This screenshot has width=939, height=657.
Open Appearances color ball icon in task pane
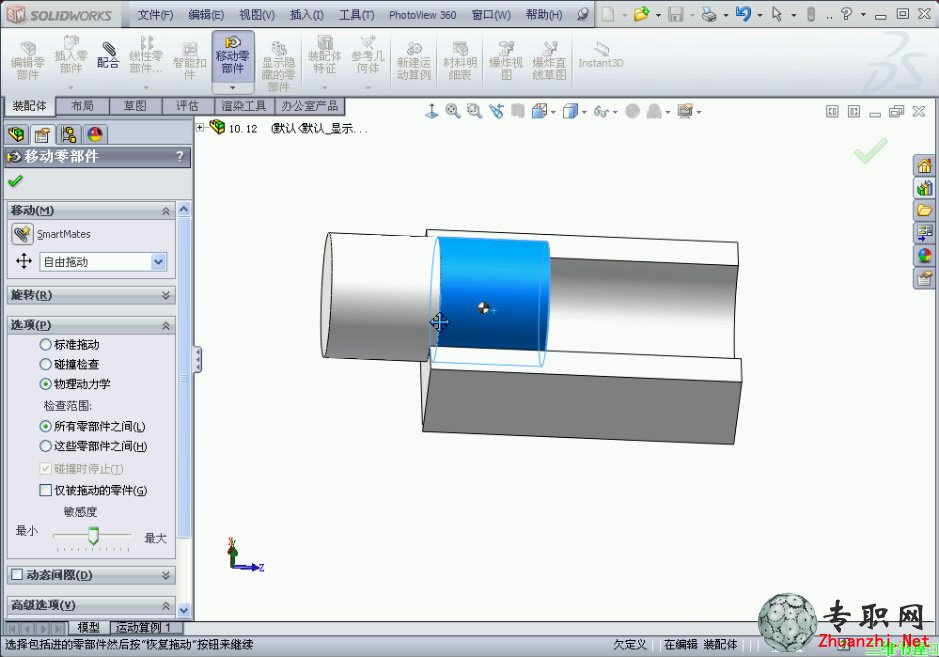coord(924,255)
